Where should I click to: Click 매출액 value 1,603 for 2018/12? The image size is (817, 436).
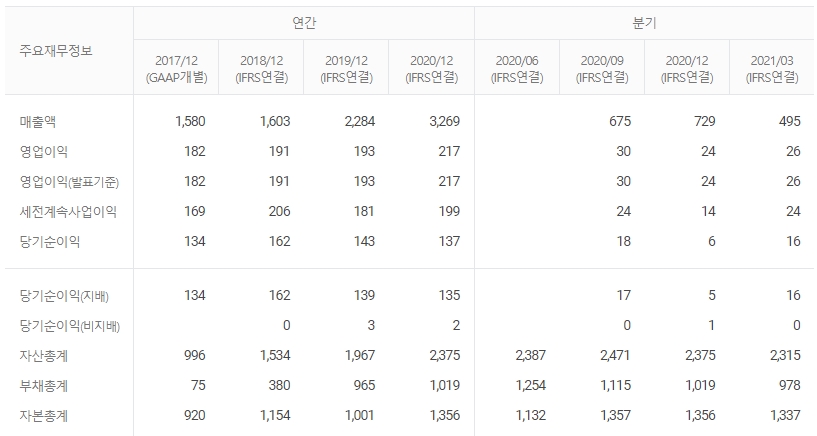(275, 121)
